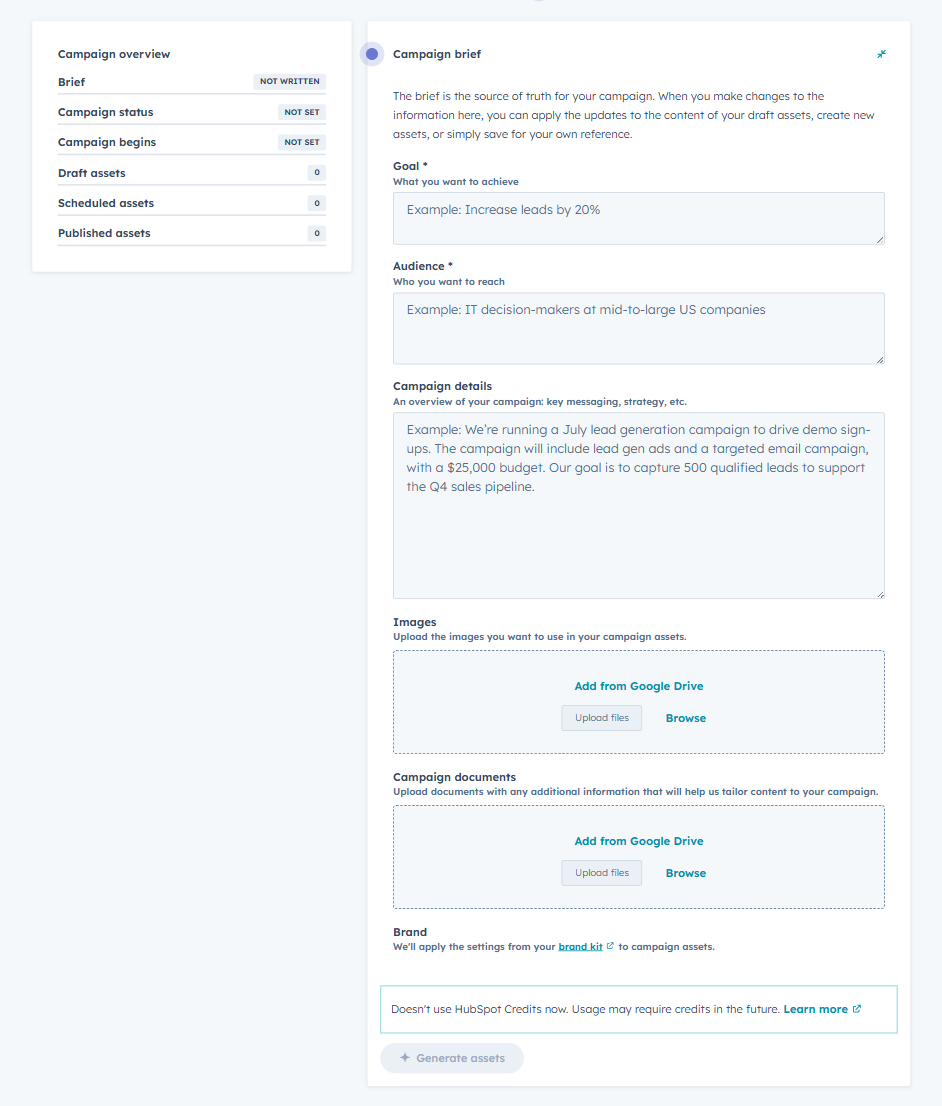Select Campaign status in the overview sidebar
Viewport: 942px width, 1106px height.
pyautogui.click(x=106, y=112)
